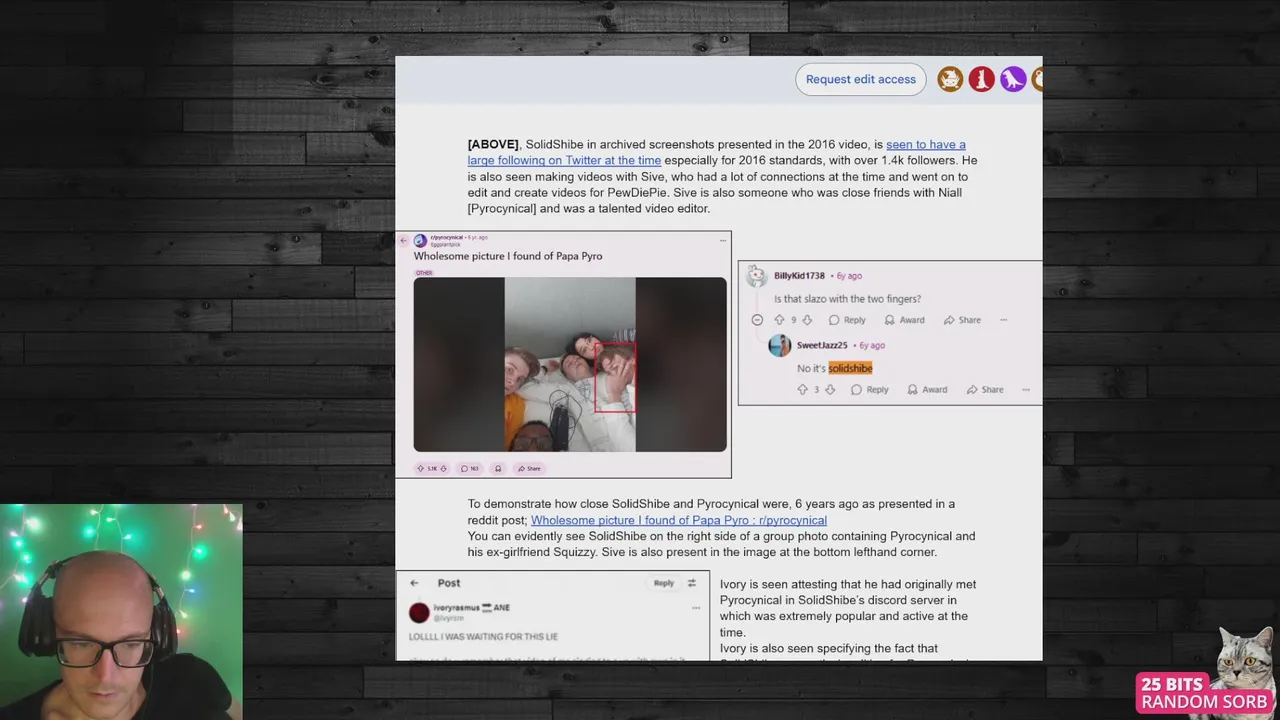This screenshot has width=1280, height=720.
Task: Click SweetJazz25's avatar
Action: coord(779,345)
